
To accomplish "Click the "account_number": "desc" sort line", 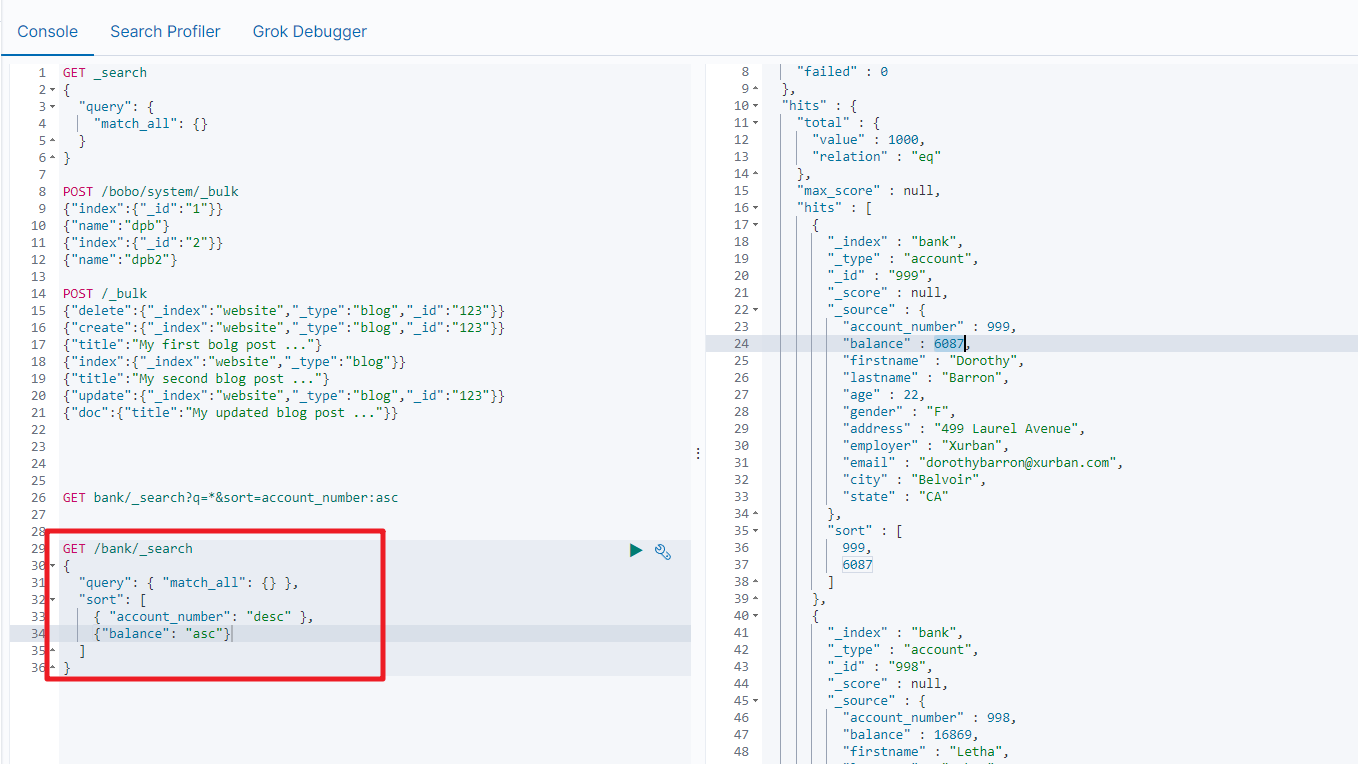I will pyautogui.click(x=204, y=617).
